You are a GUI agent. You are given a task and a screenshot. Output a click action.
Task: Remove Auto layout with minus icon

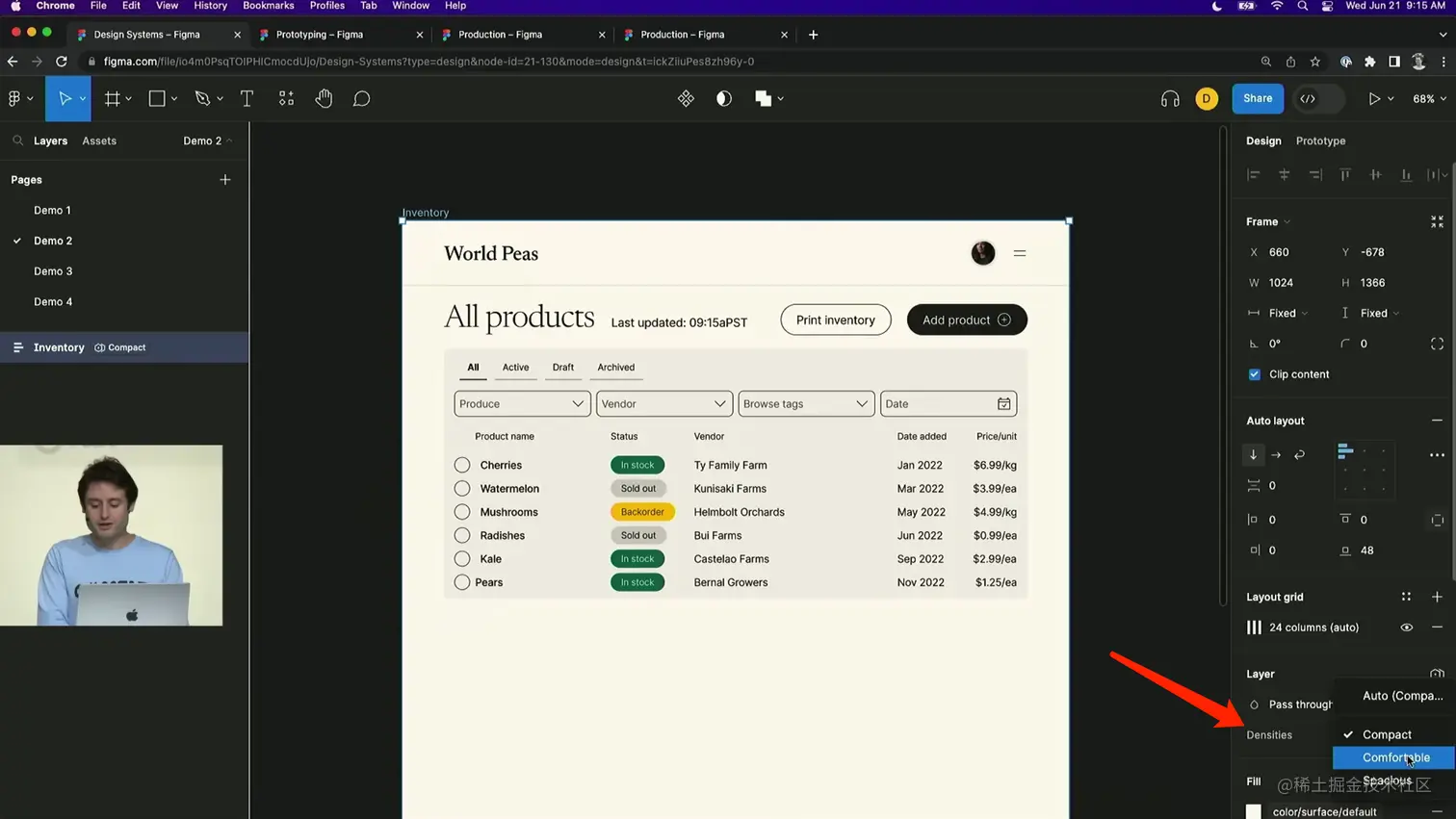click(1437, 421)
